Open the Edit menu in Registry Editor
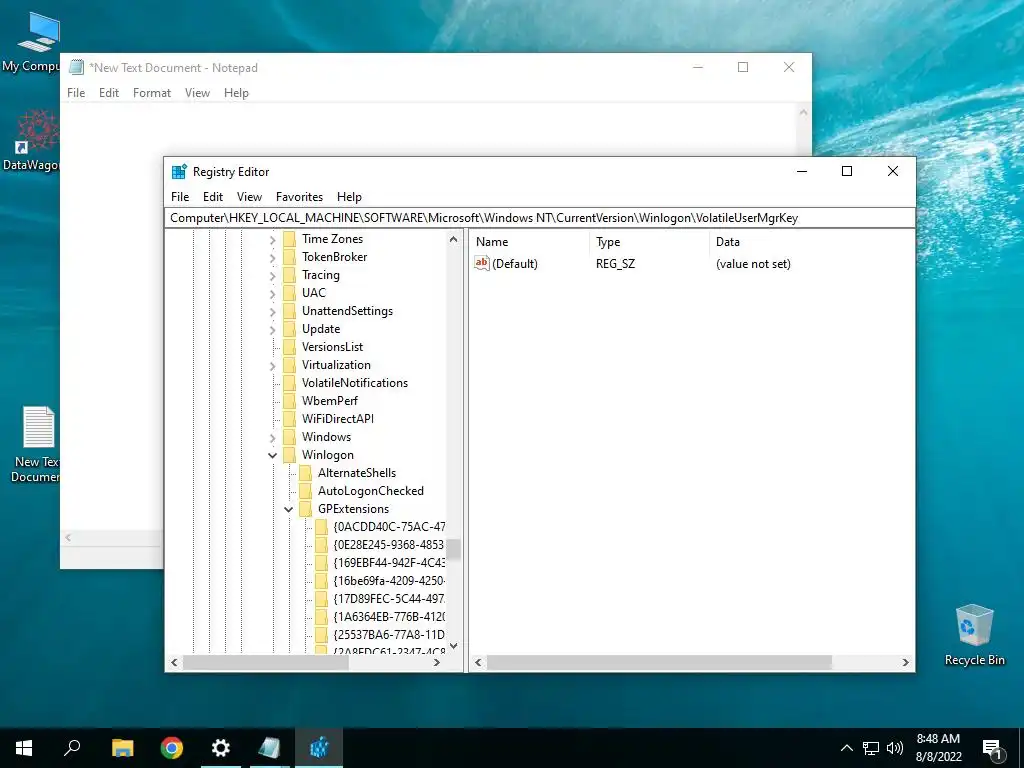 213,197
